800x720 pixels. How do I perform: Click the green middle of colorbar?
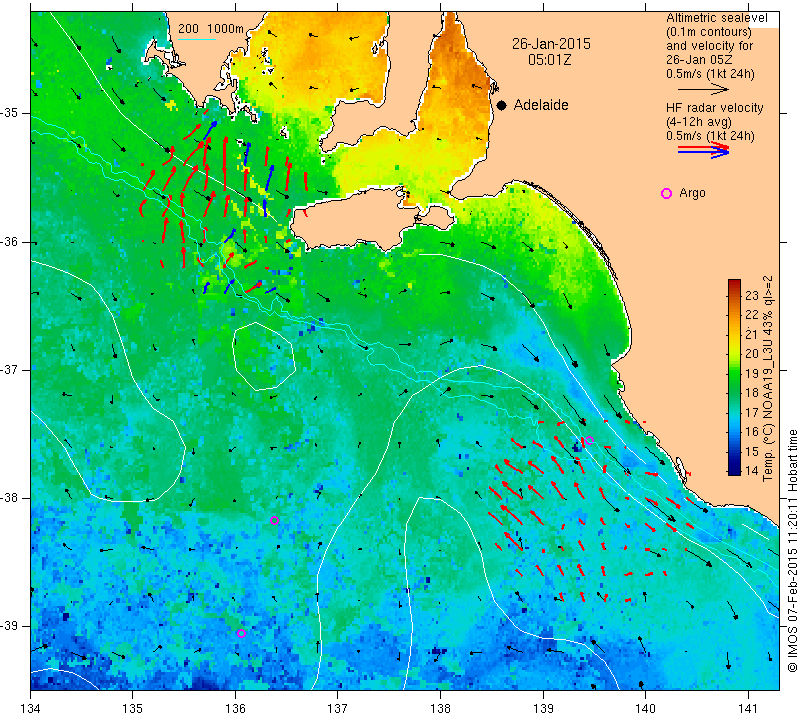click(734, 377)
